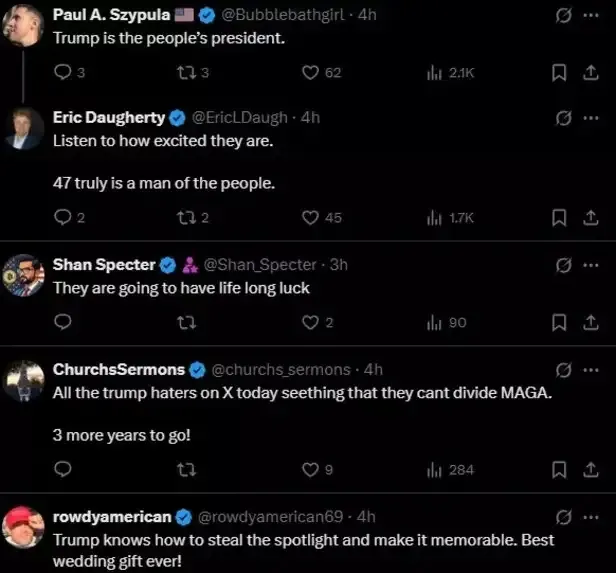
Task: Click rowdyamerican's profile avatar
Action: click(x=22, y=525)
